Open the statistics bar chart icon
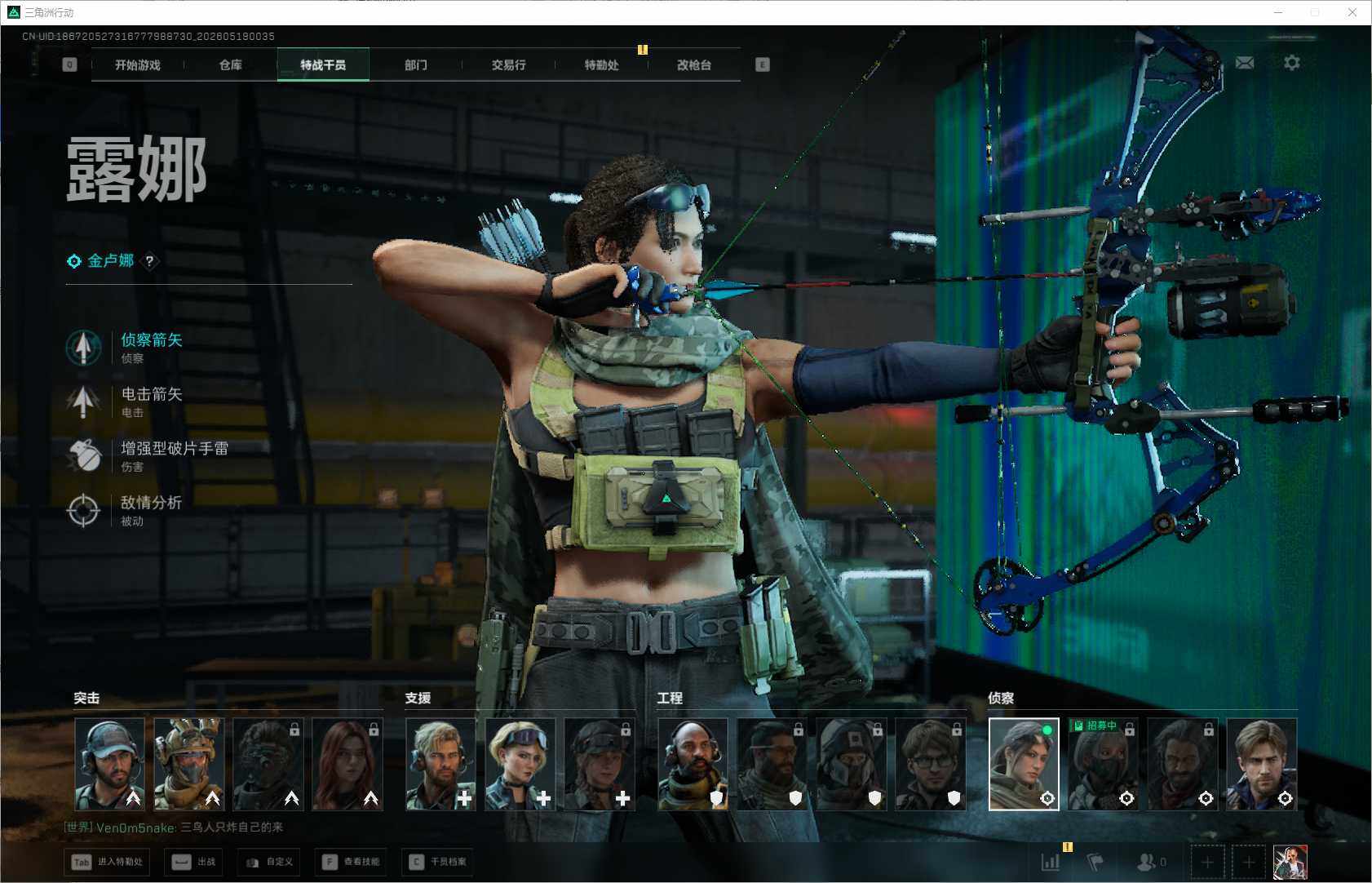This screenshot has width=1372, height=883. pos(1051,862)
